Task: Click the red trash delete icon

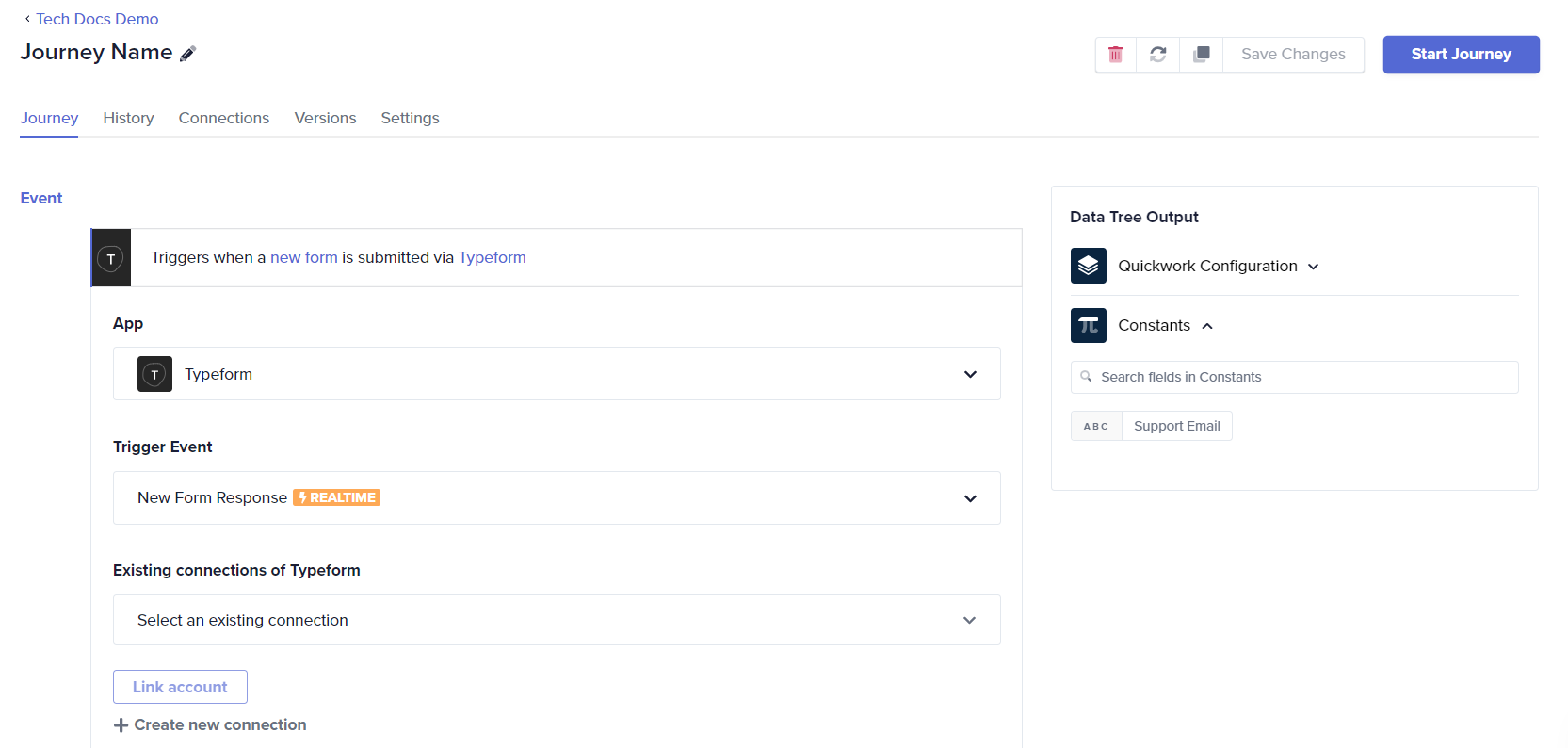Action: [1115, 55]
